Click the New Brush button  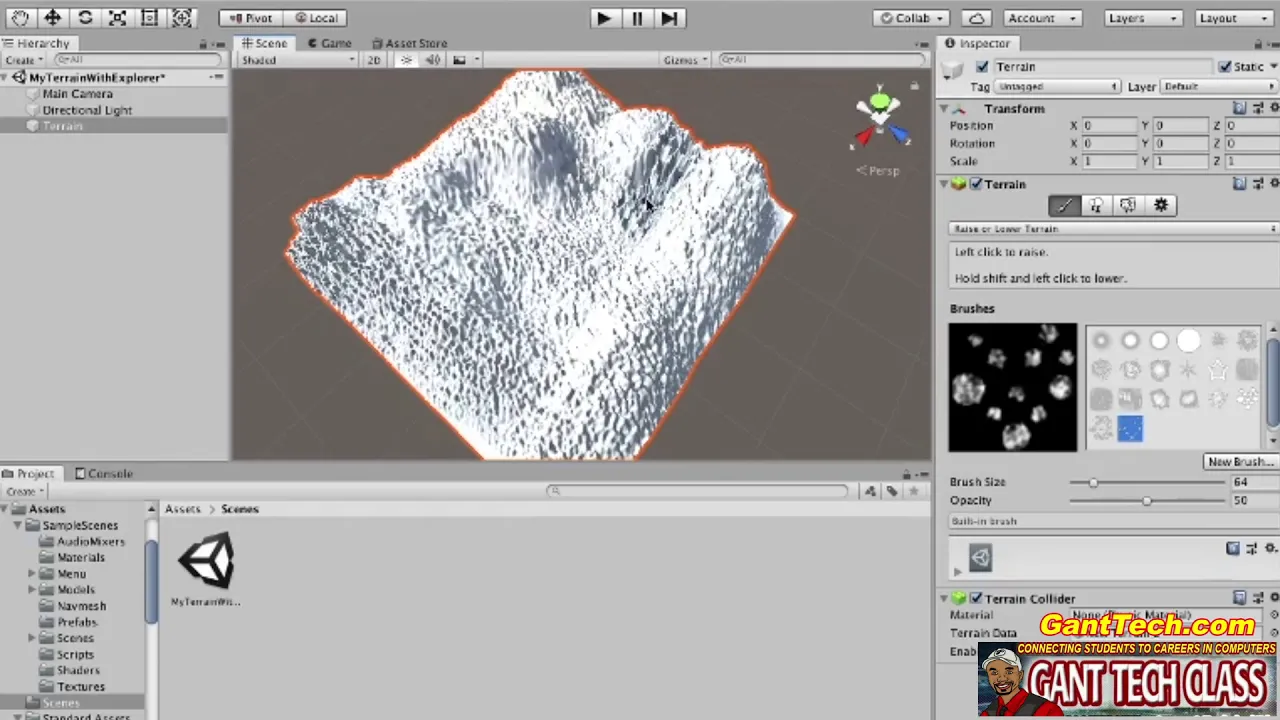point(1239,462)
